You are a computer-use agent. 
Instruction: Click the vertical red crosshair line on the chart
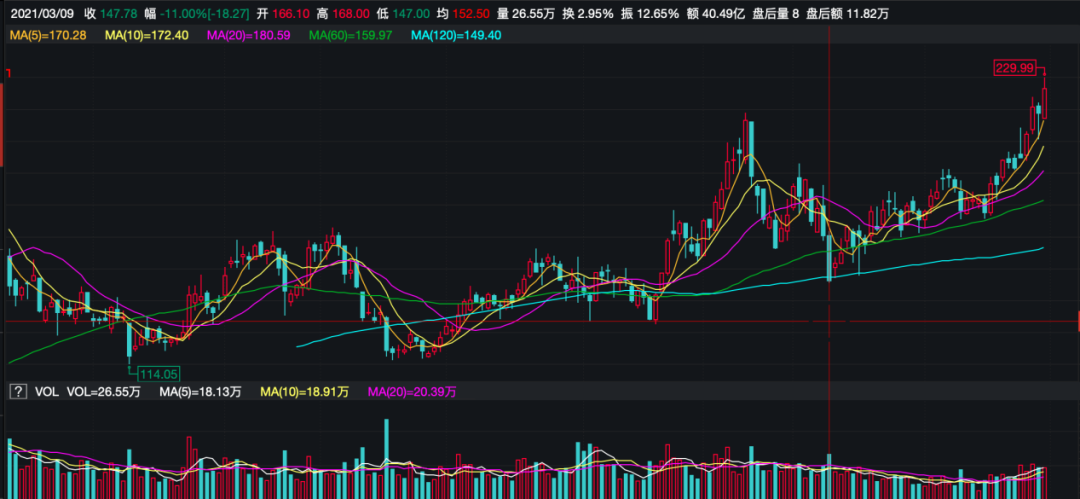pos(829,207)
